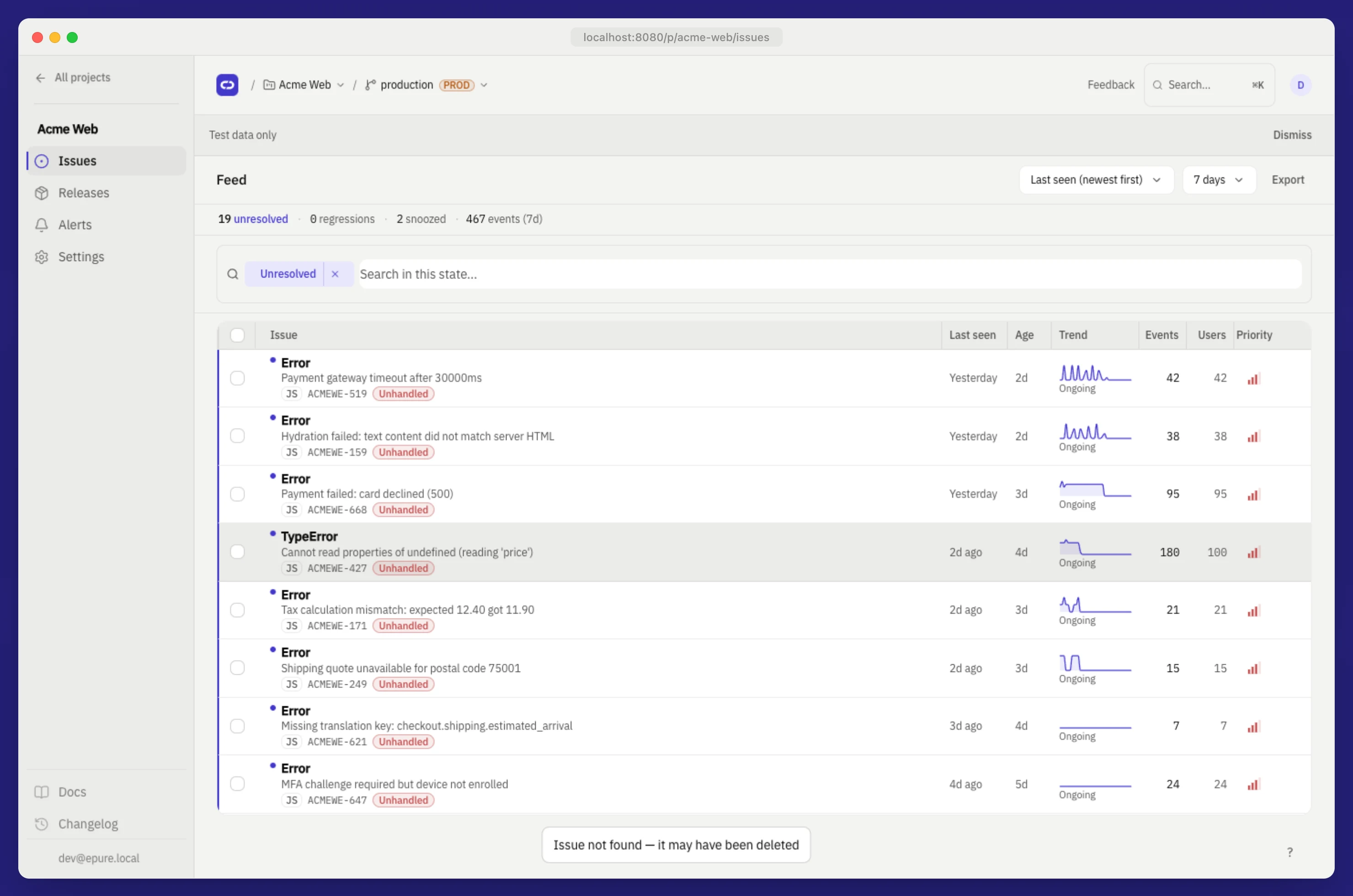This screenshot has width=1353, height=896.
Task: Select checkbox for MFA challenge issue
Action: pyautogui.click(x=237, y=784)
